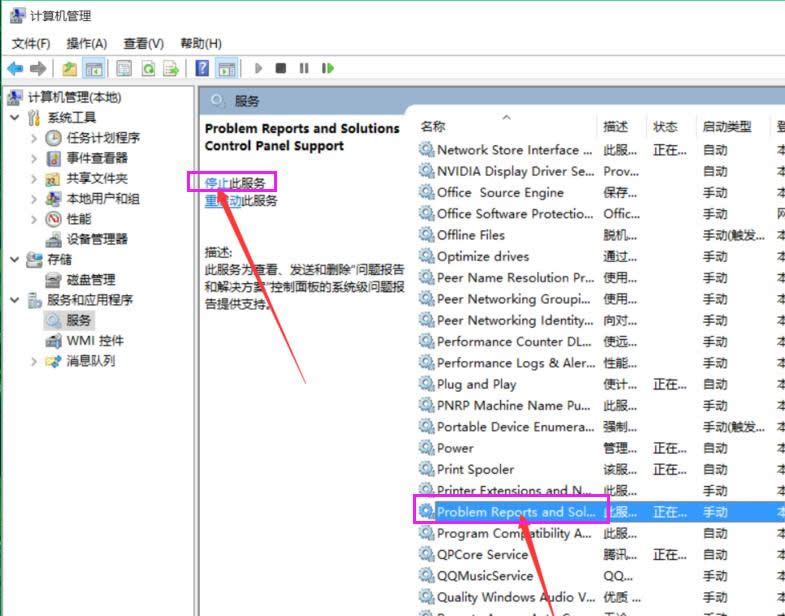Screen dimensions: 785x616
Task: Select 设备管理器 in the tree
Action: 96,239
